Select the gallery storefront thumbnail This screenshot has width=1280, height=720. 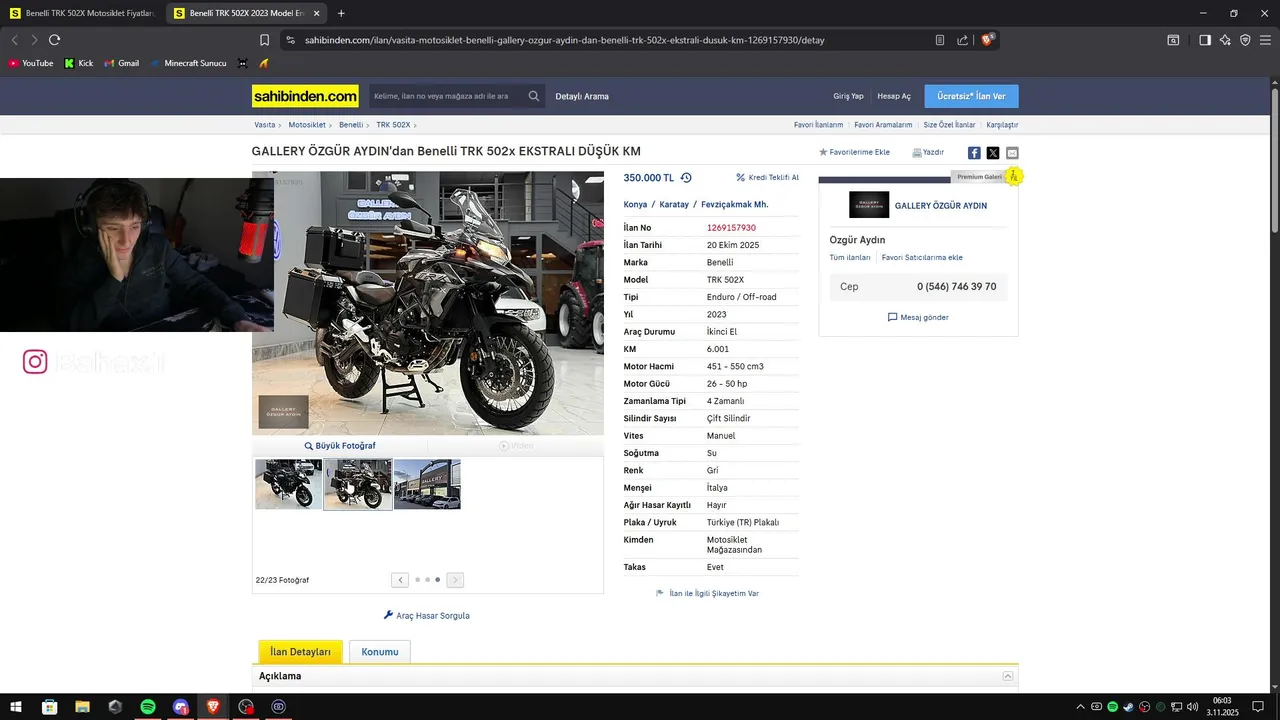point(427,484)
